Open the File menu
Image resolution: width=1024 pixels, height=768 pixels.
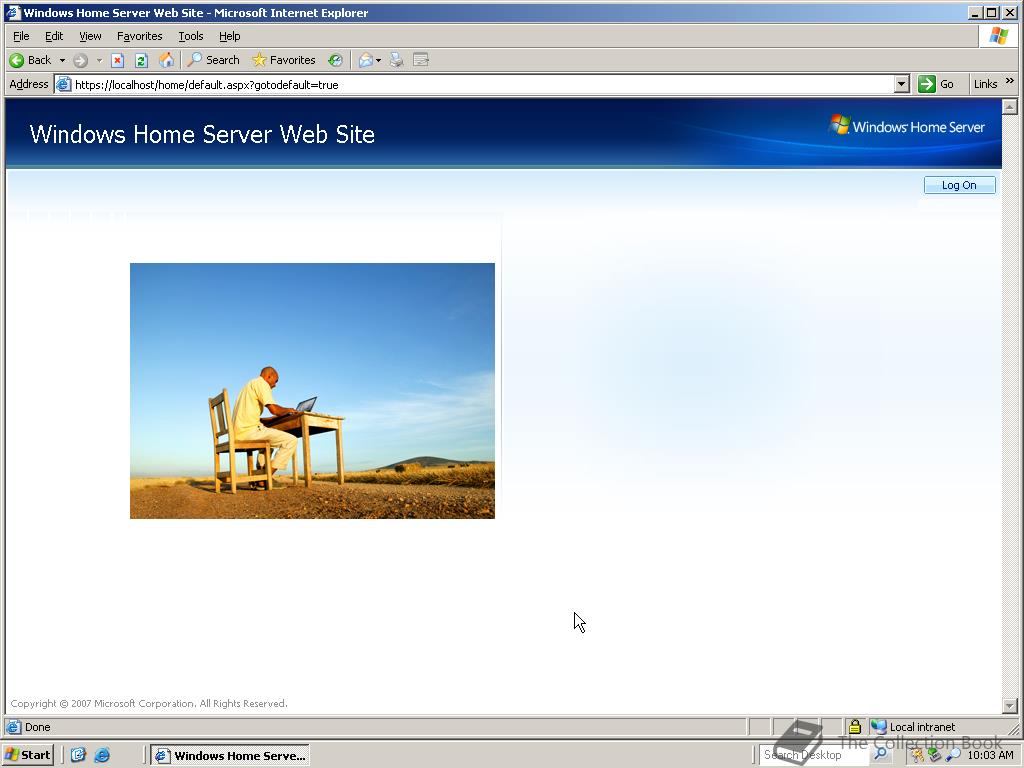[21, 36]
